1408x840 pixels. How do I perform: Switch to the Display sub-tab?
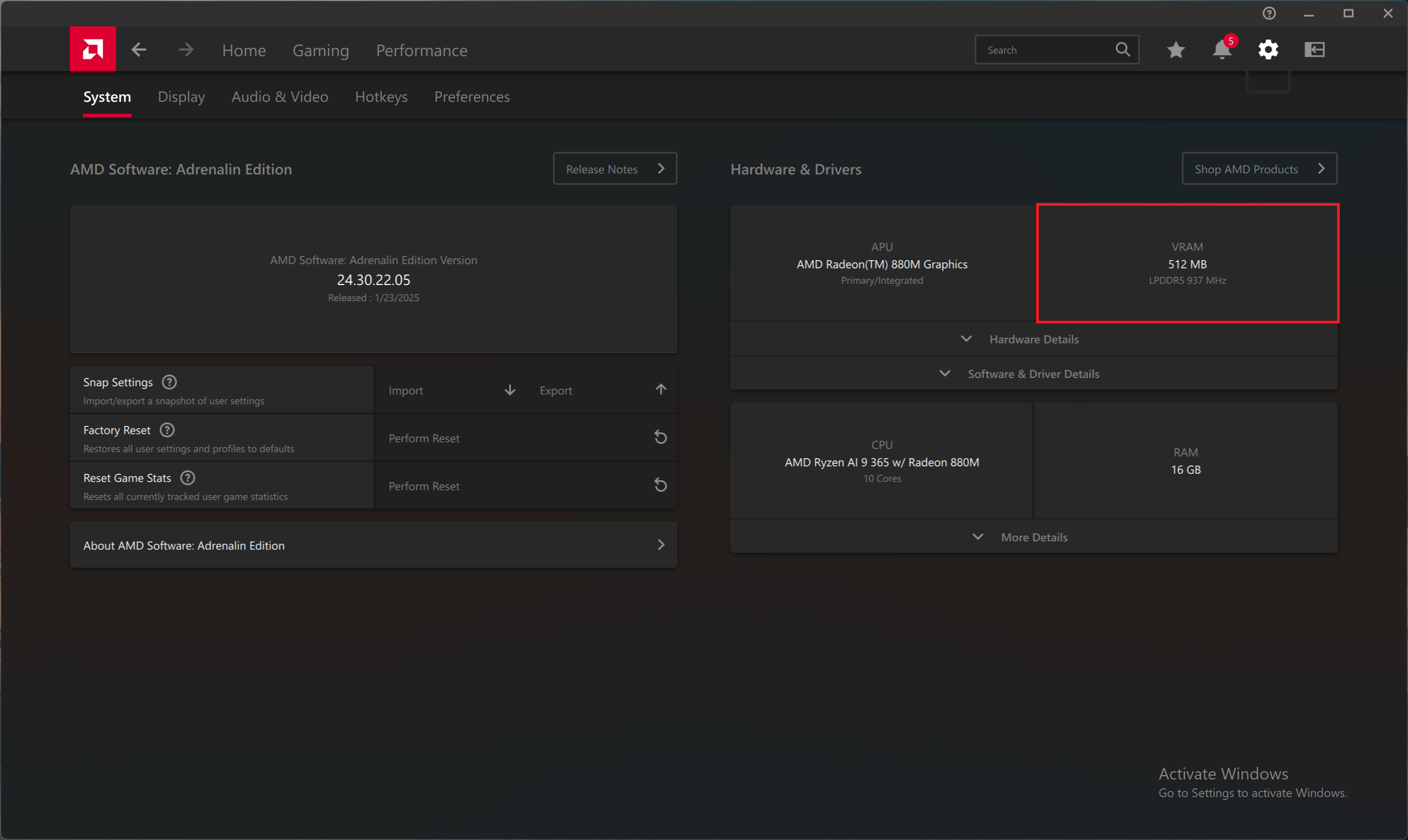(x=181, y=97)
